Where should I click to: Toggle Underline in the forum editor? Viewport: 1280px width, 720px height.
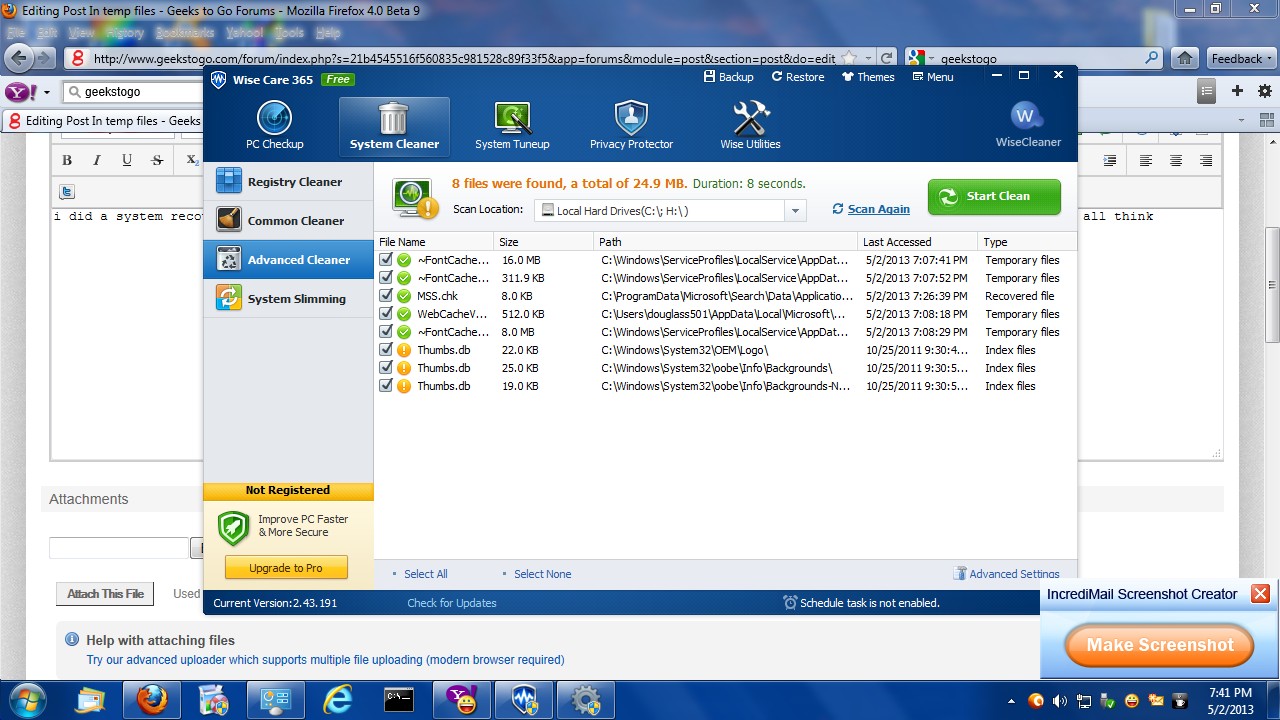click(x=127, y=160)
